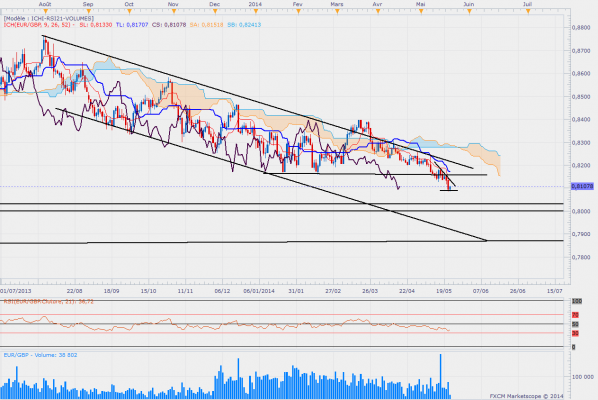This screenshot has width=598, height=400.
Task: Click the orange marker under Oct
Action: pyautogui.click(x=130, y=12)
